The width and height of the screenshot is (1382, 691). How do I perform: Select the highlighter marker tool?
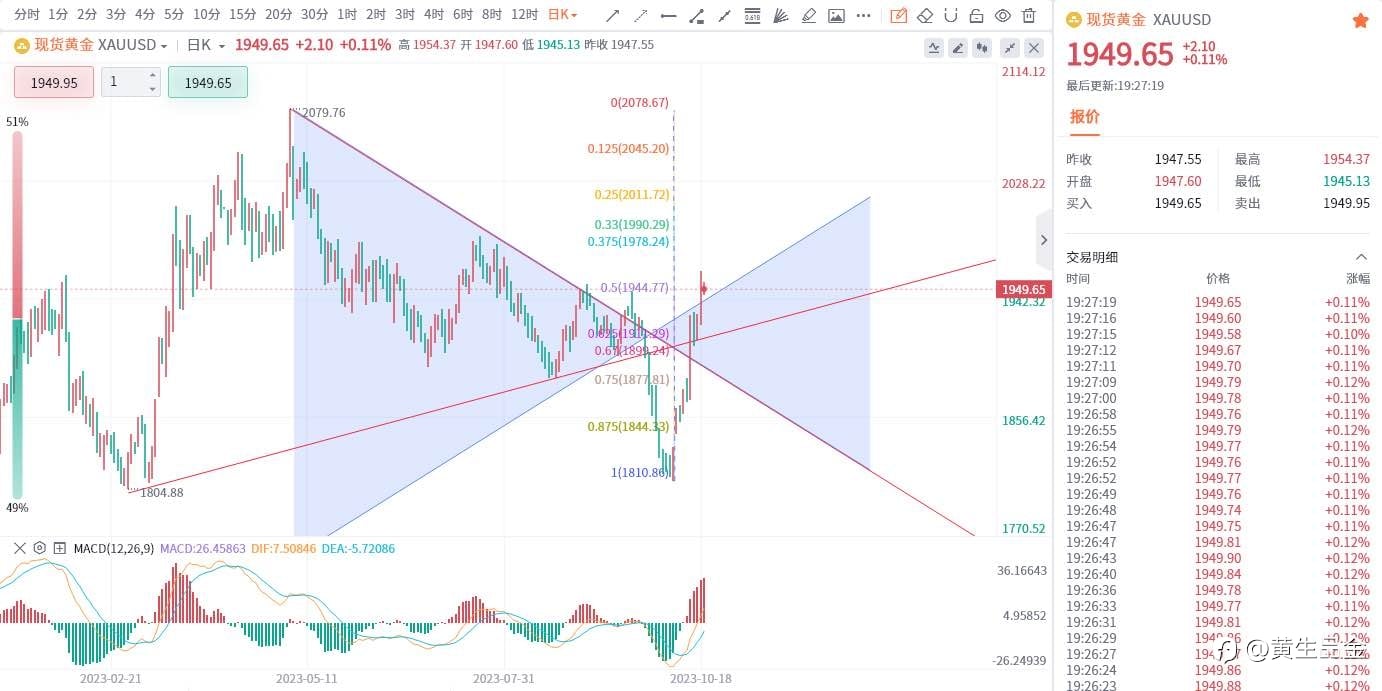[809, 15]
